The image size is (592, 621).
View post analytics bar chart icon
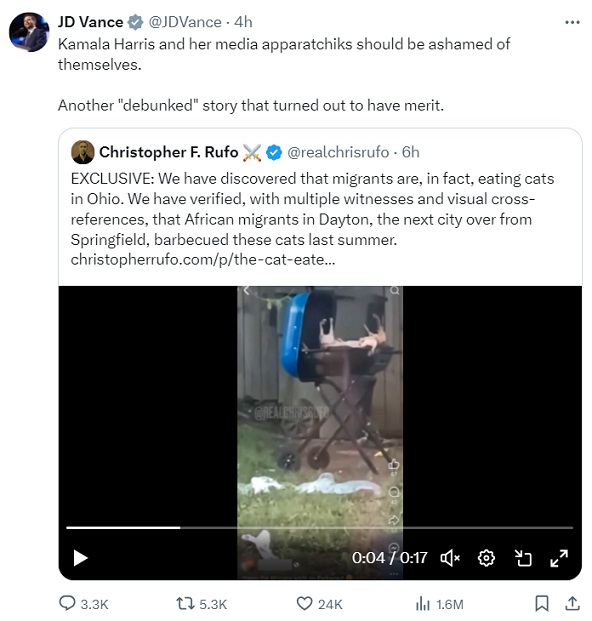tap(423, 604)
